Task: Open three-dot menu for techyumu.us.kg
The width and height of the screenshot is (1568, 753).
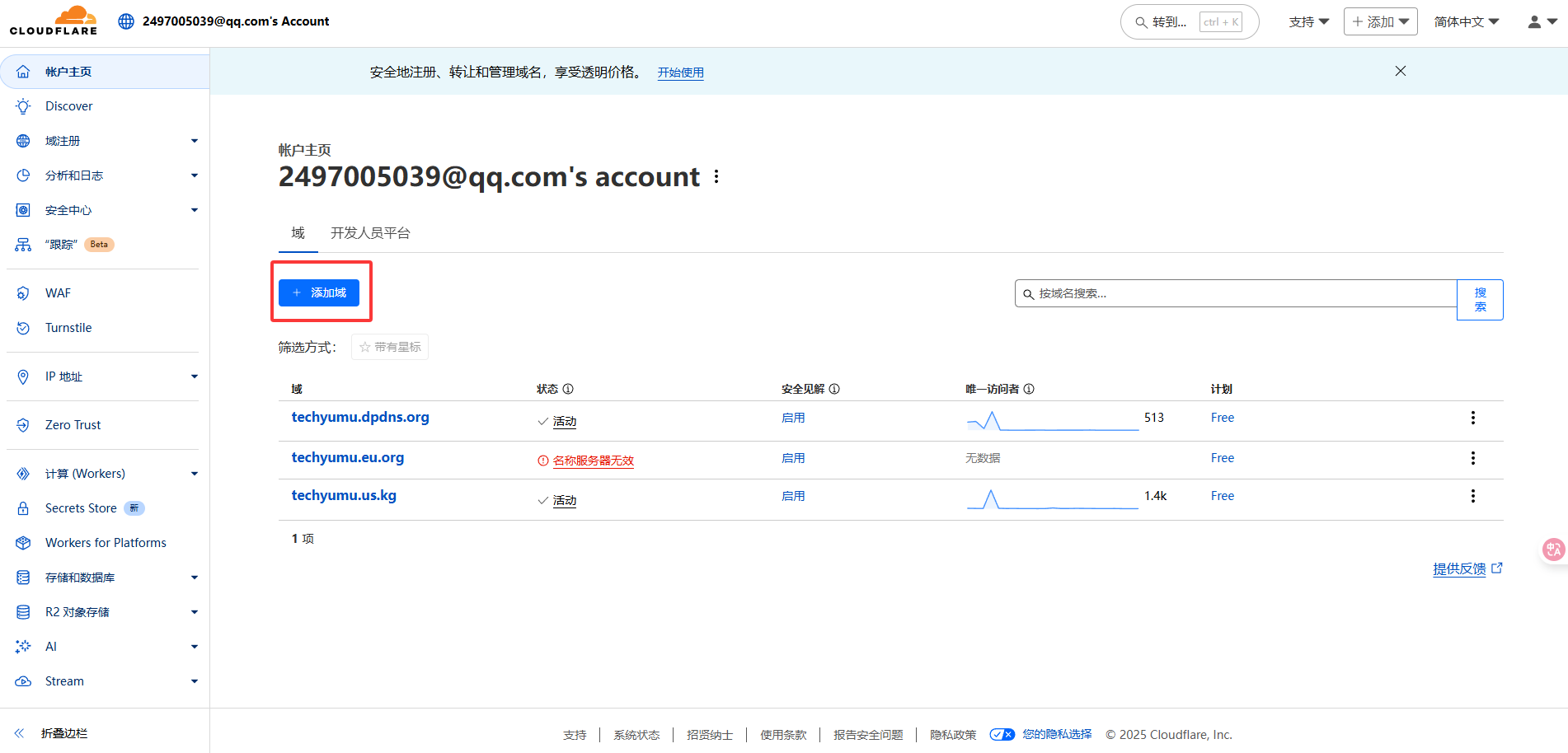Action: pyautogui.click(x=1472, y=496)
